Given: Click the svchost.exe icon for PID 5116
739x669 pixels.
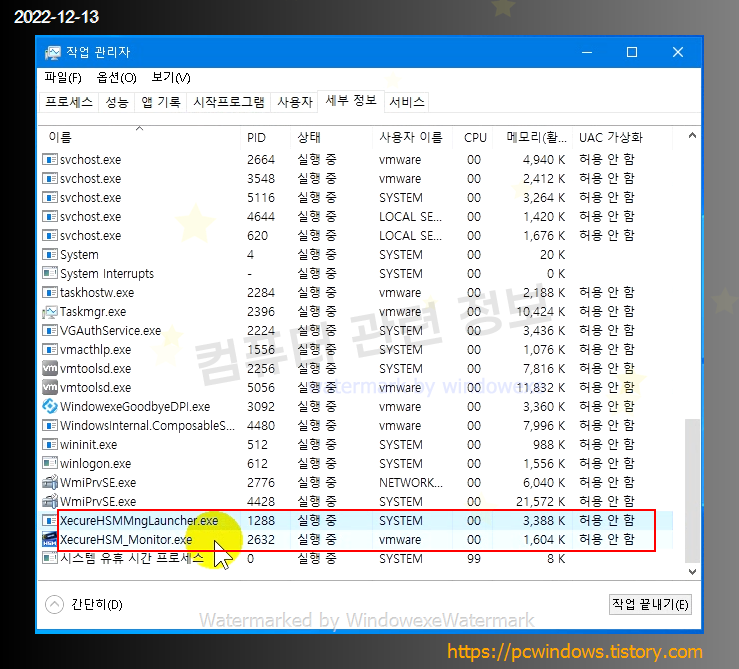Looking at the screenshot, I should (x=49, y=198).
